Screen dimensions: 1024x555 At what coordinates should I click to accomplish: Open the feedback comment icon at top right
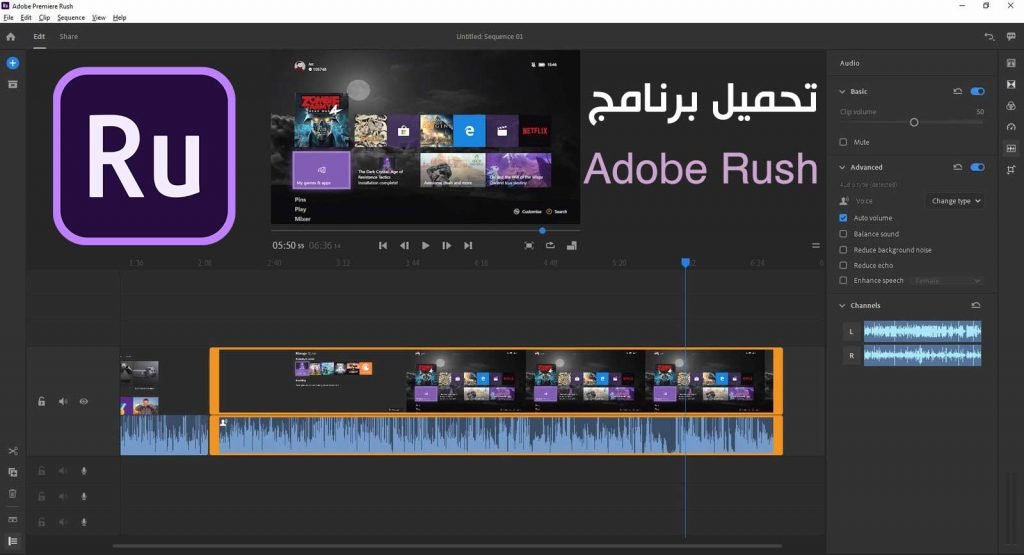coord(1011,37)
